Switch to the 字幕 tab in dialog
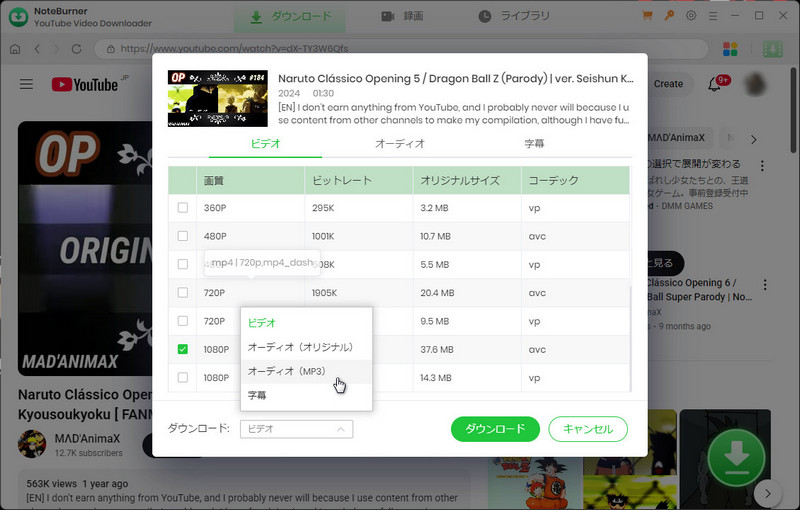800x510 pixels. tap(534, 144)
